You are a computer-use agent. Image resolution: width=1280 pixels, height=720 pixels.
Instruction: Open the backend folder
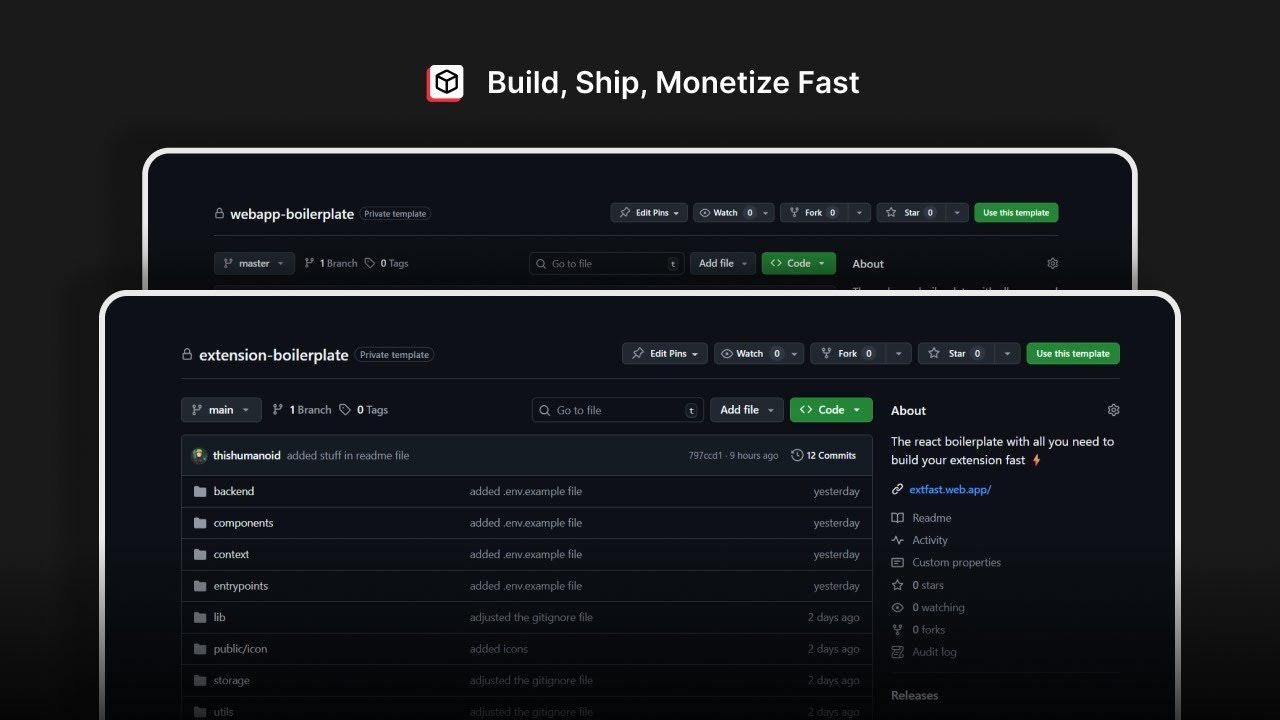(234, 491)
